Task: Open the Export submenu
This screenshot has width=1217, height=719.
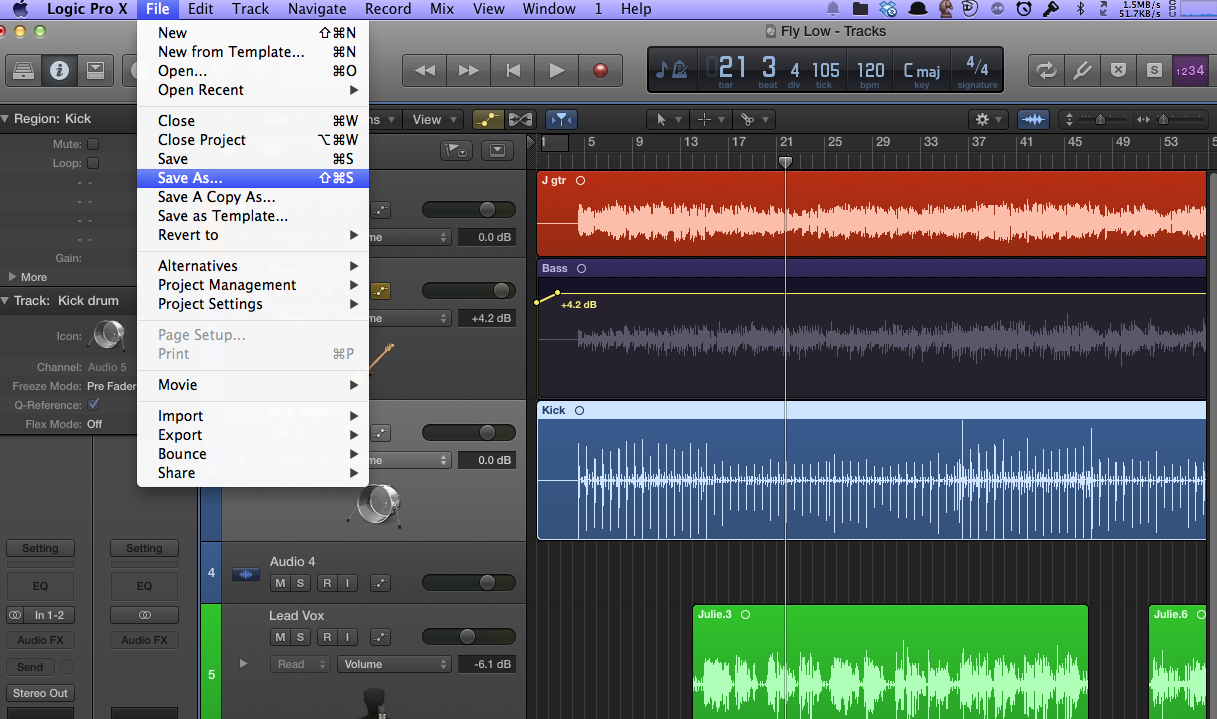Action: 180,435
